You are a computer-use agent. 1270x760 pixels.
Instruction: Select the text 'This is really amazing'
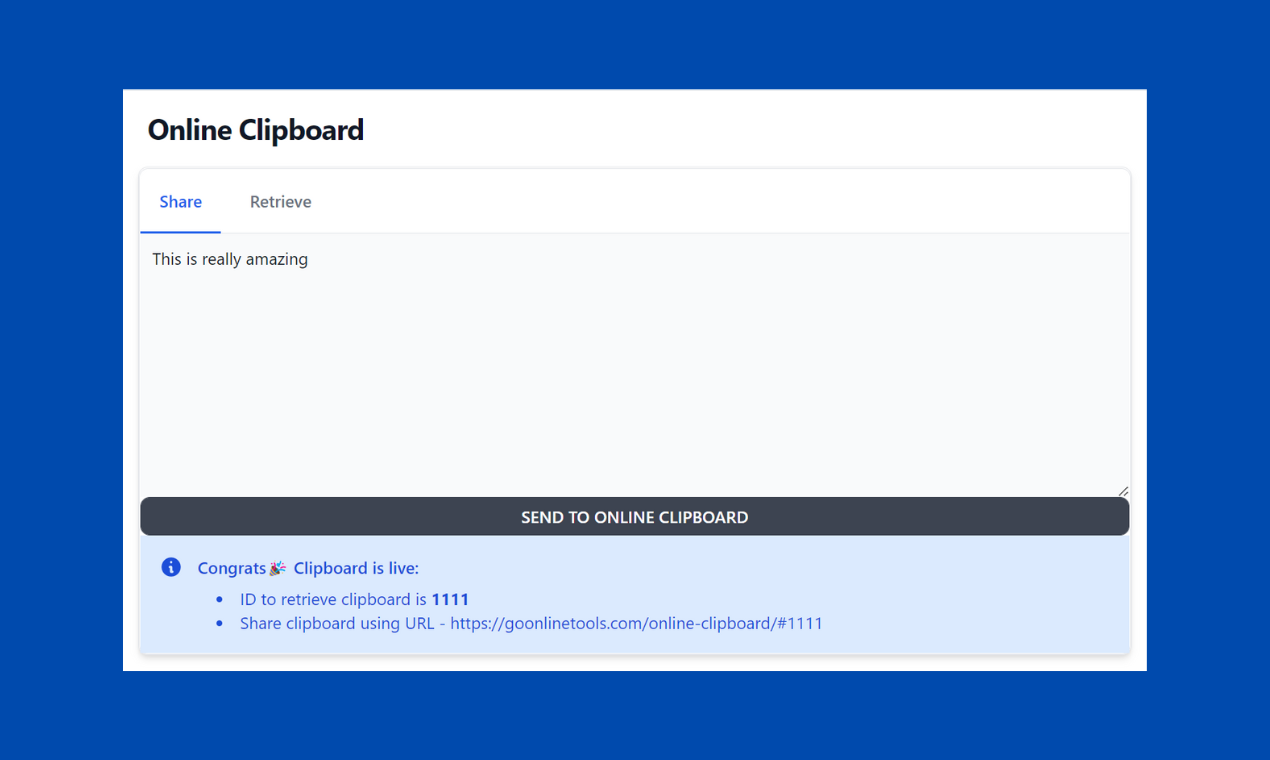[230, 259]
